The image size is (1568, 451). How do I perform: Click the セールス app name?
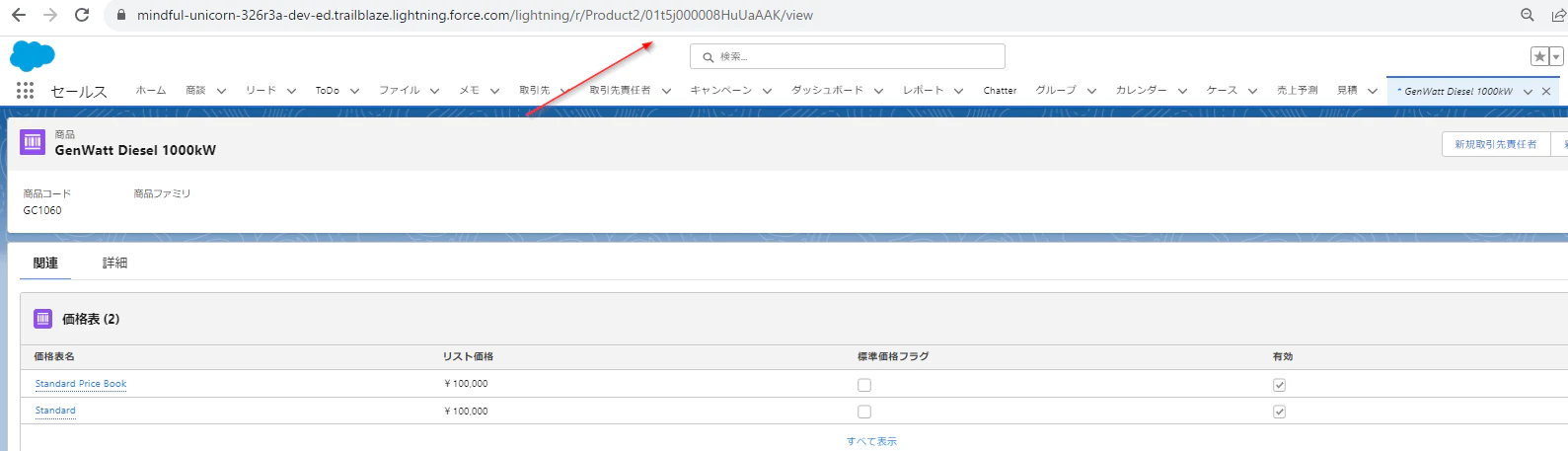79,91
